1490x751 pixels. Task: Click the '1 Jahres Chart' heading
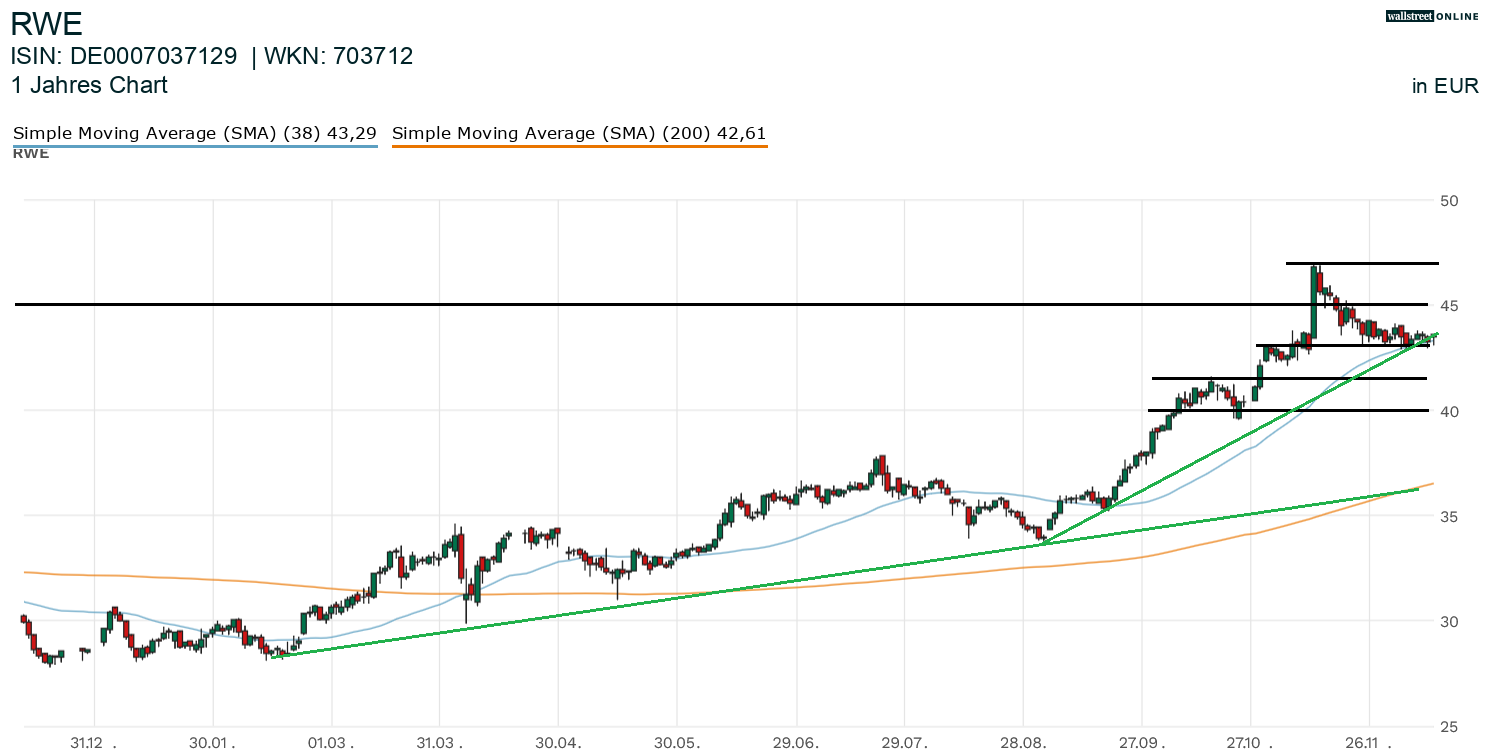pyautogui.click(x=89, y=85)
